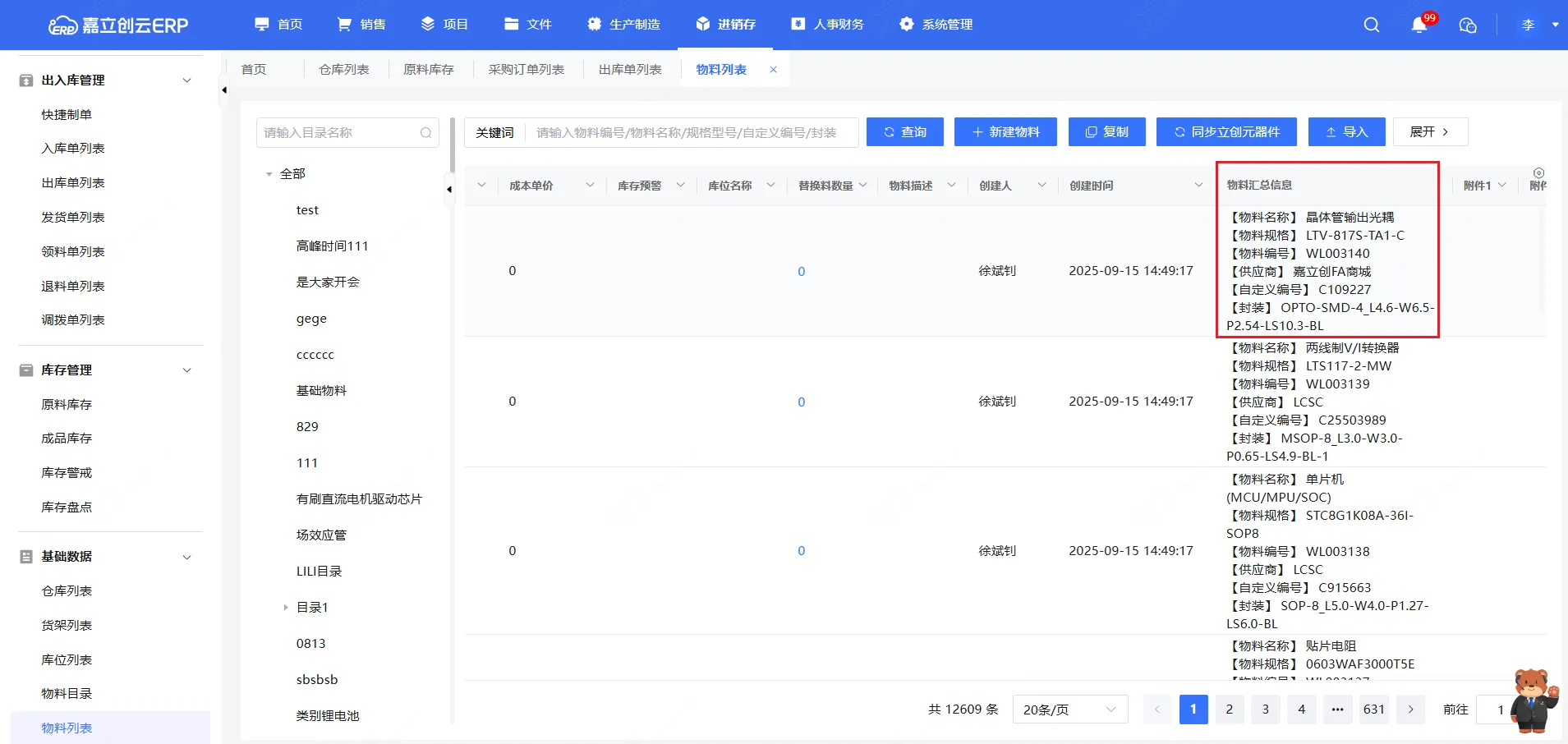This screenshot has height=744, width=1568.
Task: Click the keyword search input field
Action: (690, 133)
